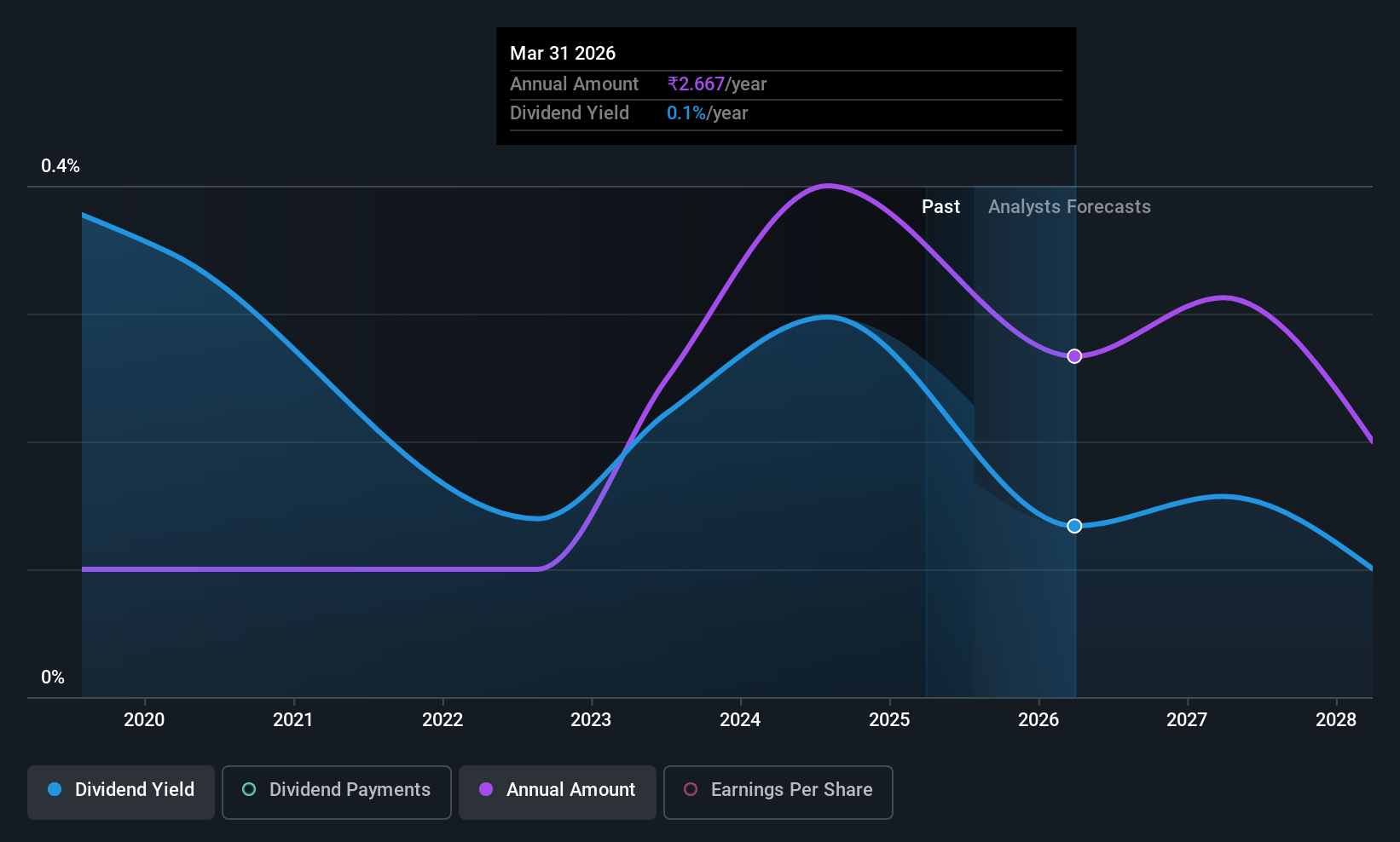Click the 0.4% y-axis label
The height and width of the screenshot is (842, 1400).
[x=61, y=166]
